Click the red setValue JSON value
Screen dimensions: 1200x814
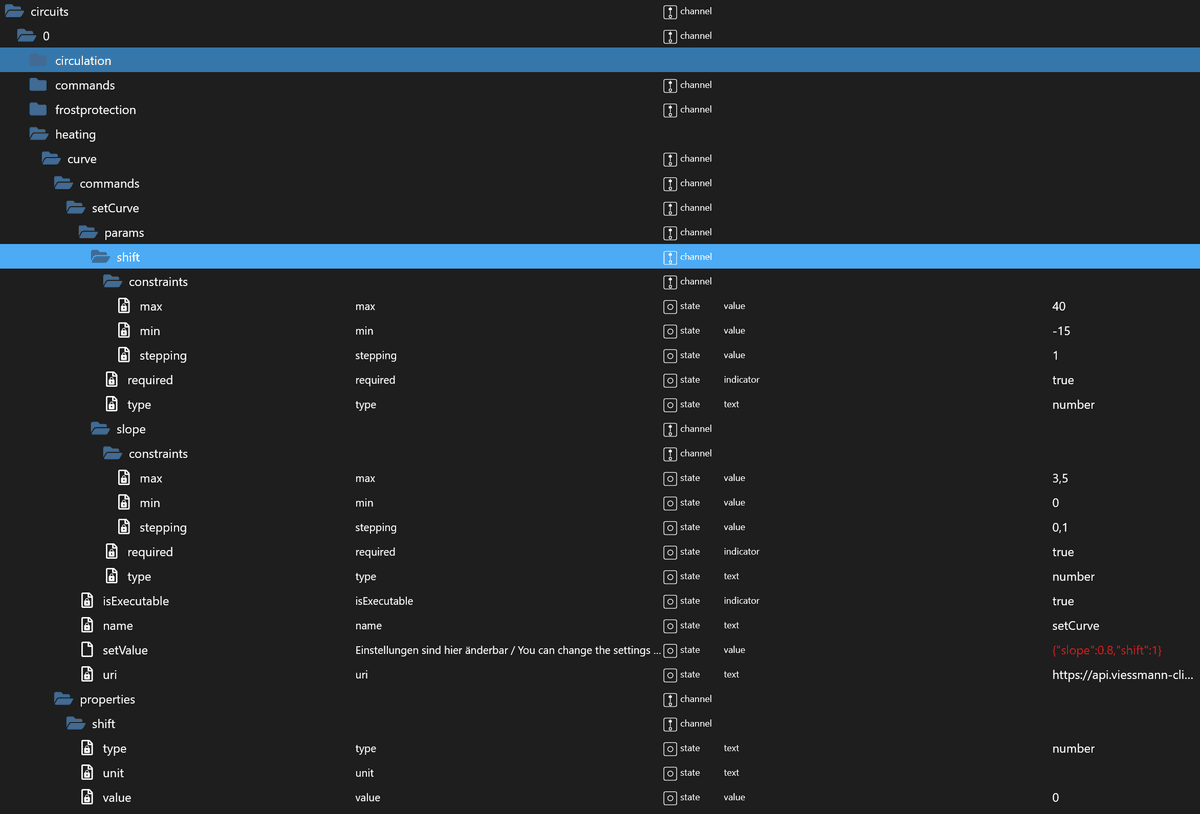[1106, 649]
